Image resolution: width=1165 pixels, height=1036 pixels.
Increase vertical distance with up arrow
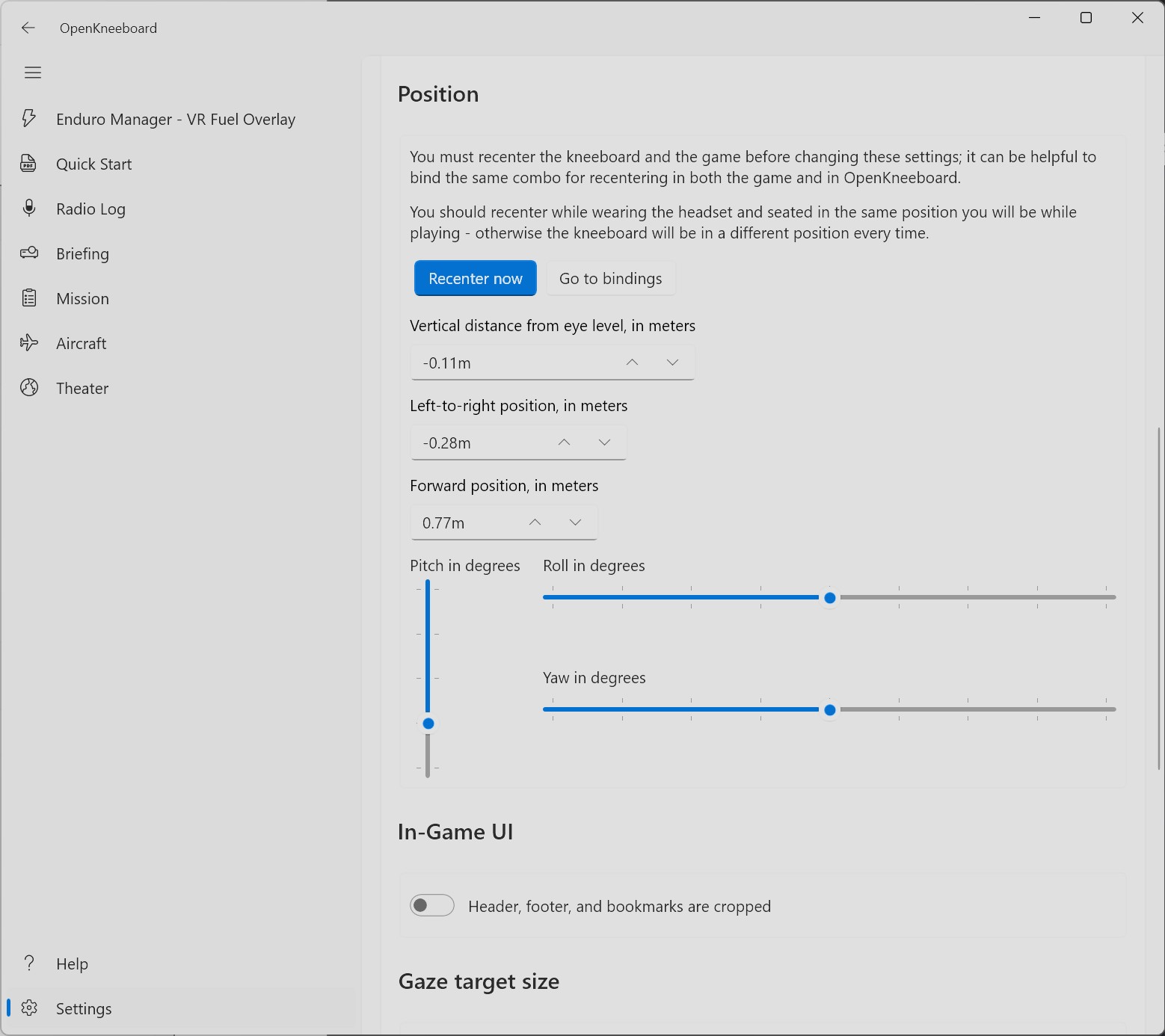(632, 363)
